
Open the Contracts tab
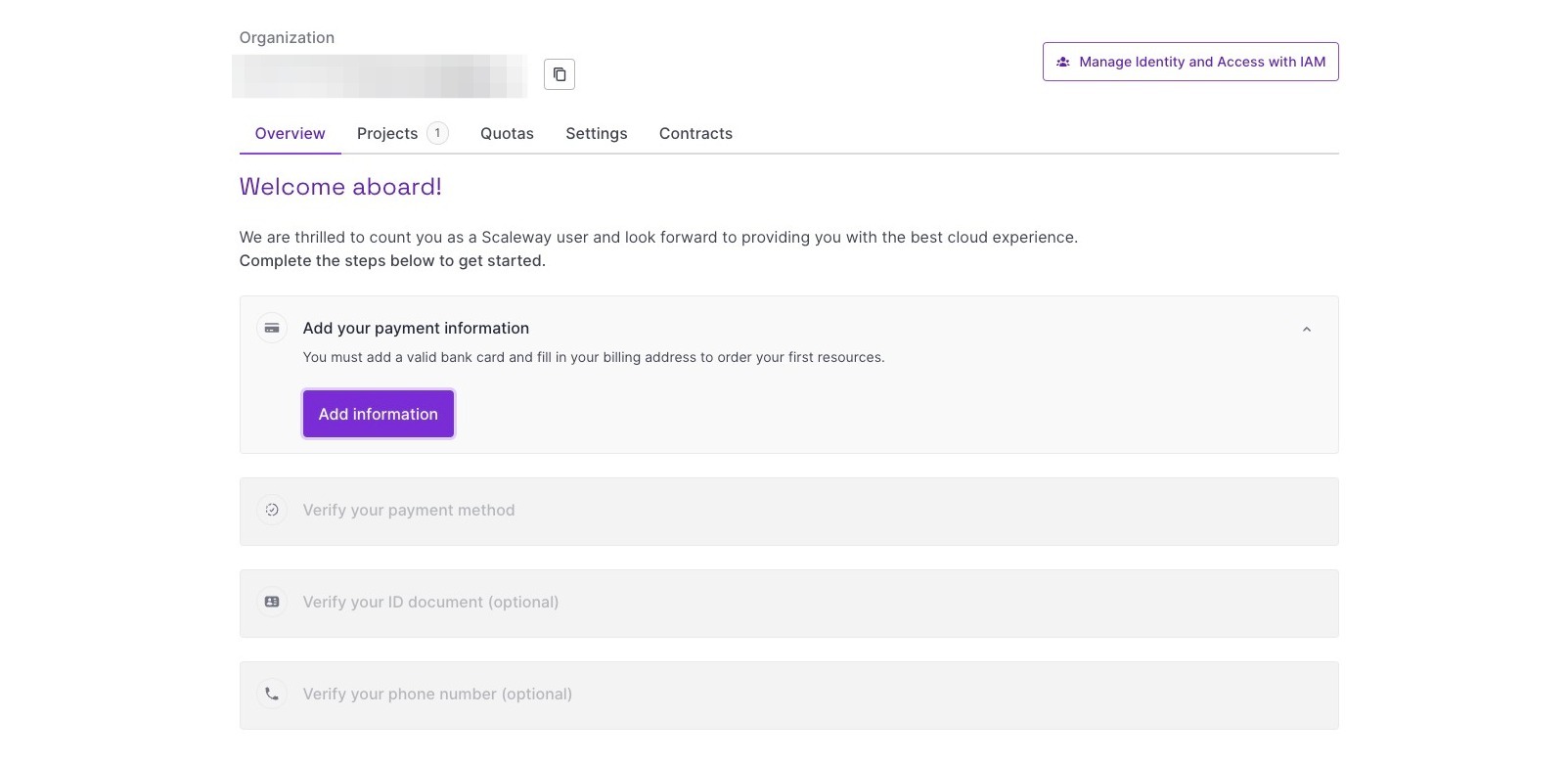[695, 133]
